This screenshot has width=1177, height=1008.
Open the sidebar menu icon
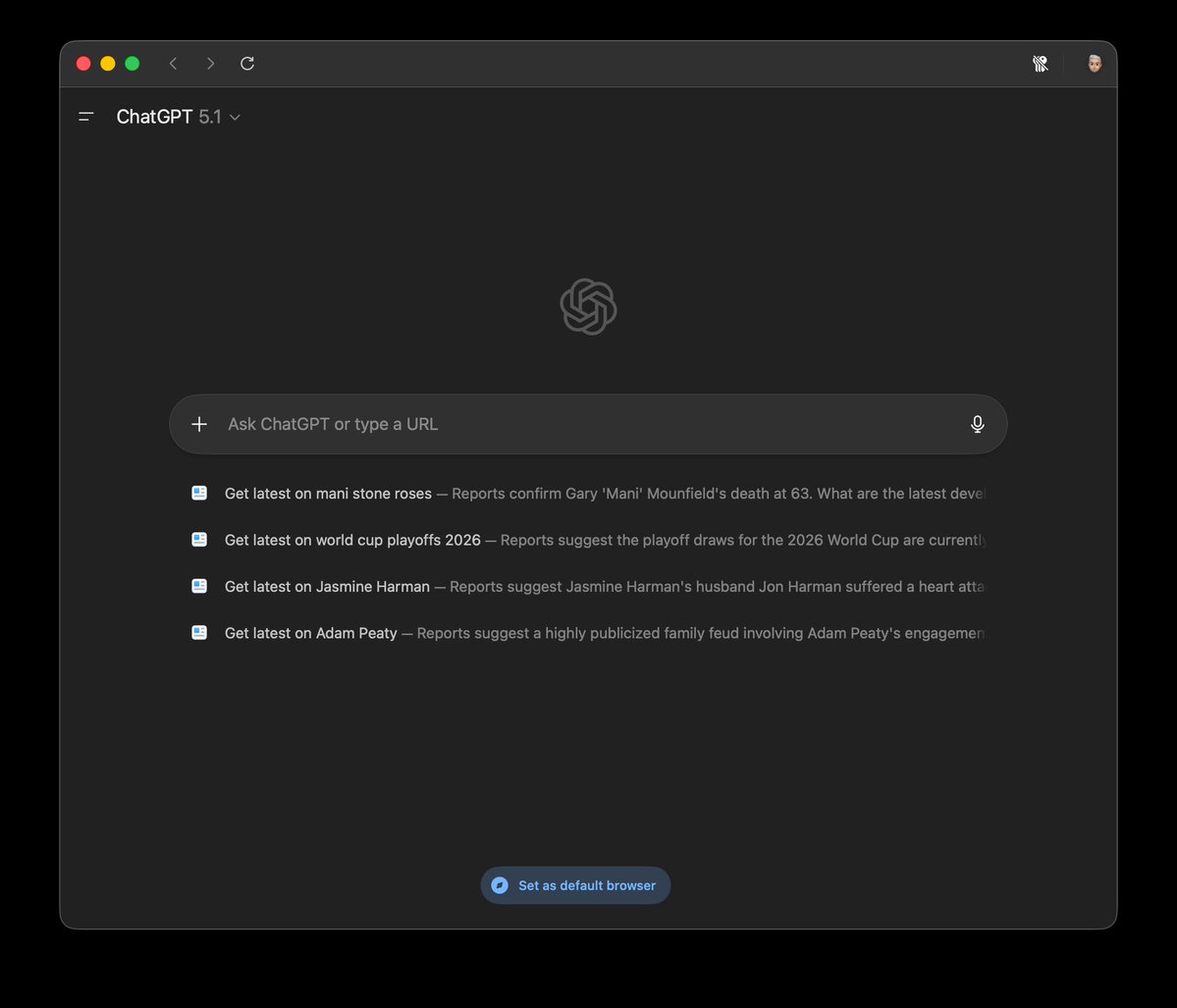pyautogui.click(x=86, y=116)
